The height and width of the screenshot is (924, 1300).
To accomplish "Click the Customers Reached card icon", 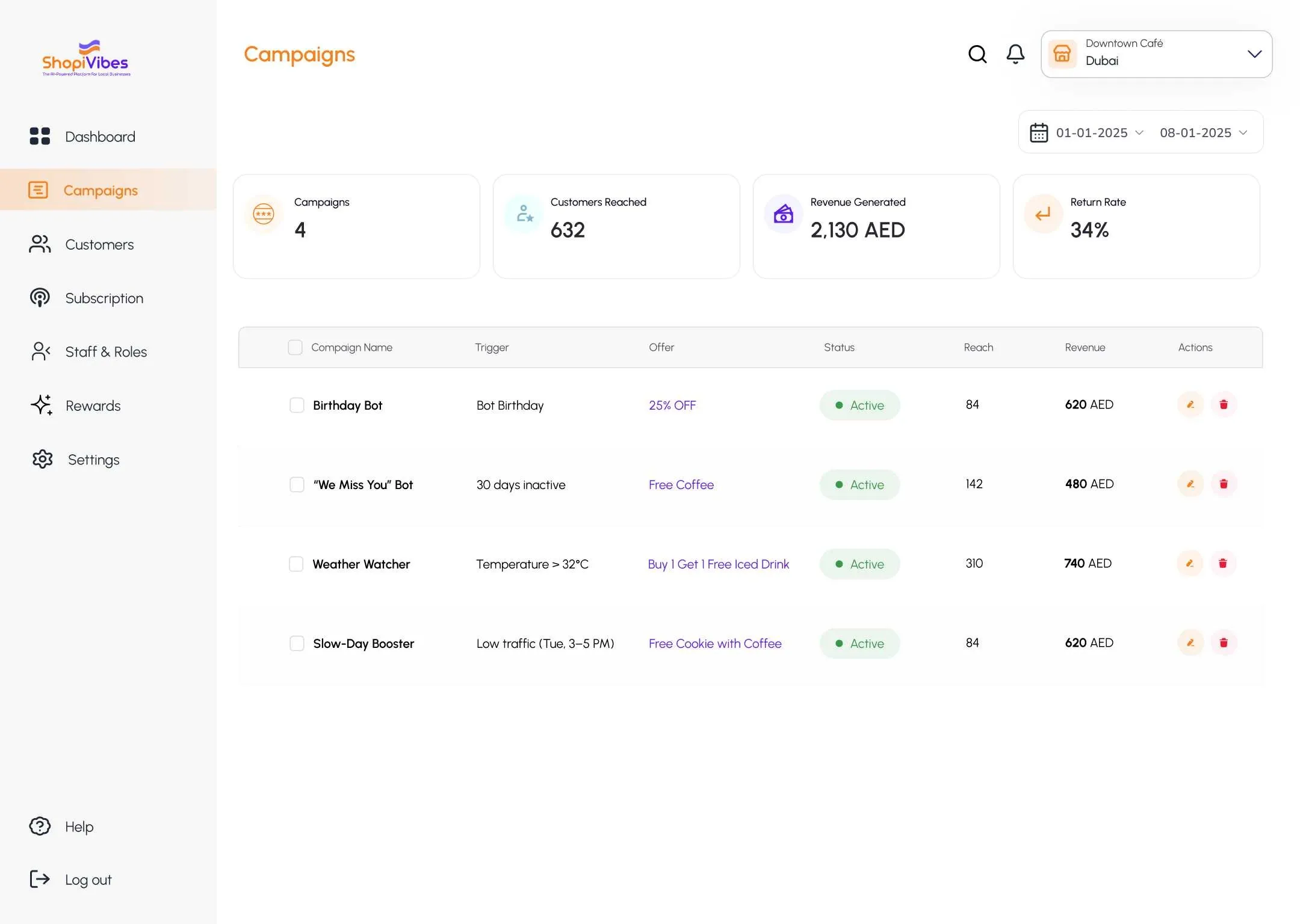I will [x=524, y=214].
